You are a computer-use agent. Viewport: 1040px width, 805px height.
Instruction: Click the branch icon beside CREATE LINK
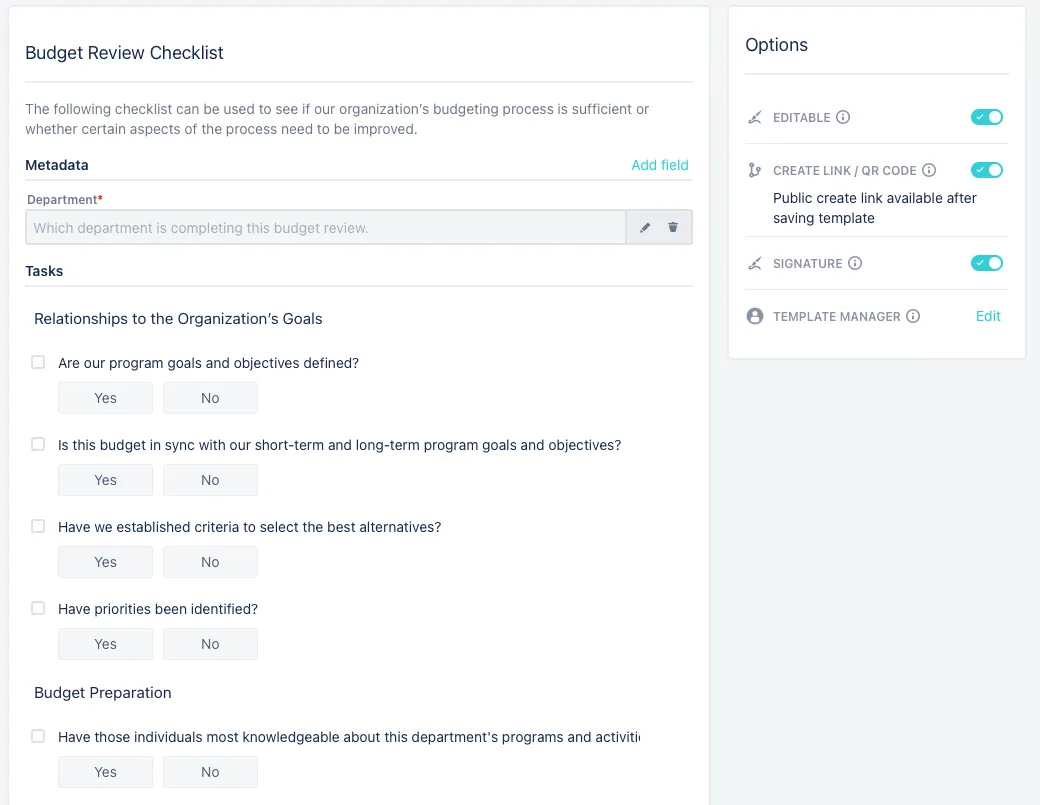click(x=755, y=170)
